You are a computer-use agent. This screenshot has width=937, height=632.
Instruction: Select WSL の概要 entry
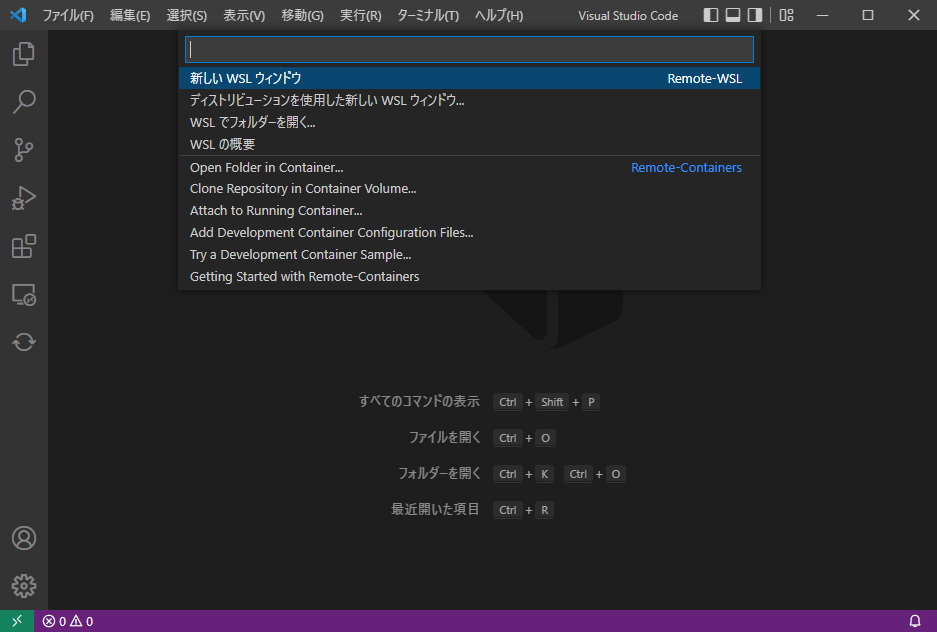click(x=469, y=145)
